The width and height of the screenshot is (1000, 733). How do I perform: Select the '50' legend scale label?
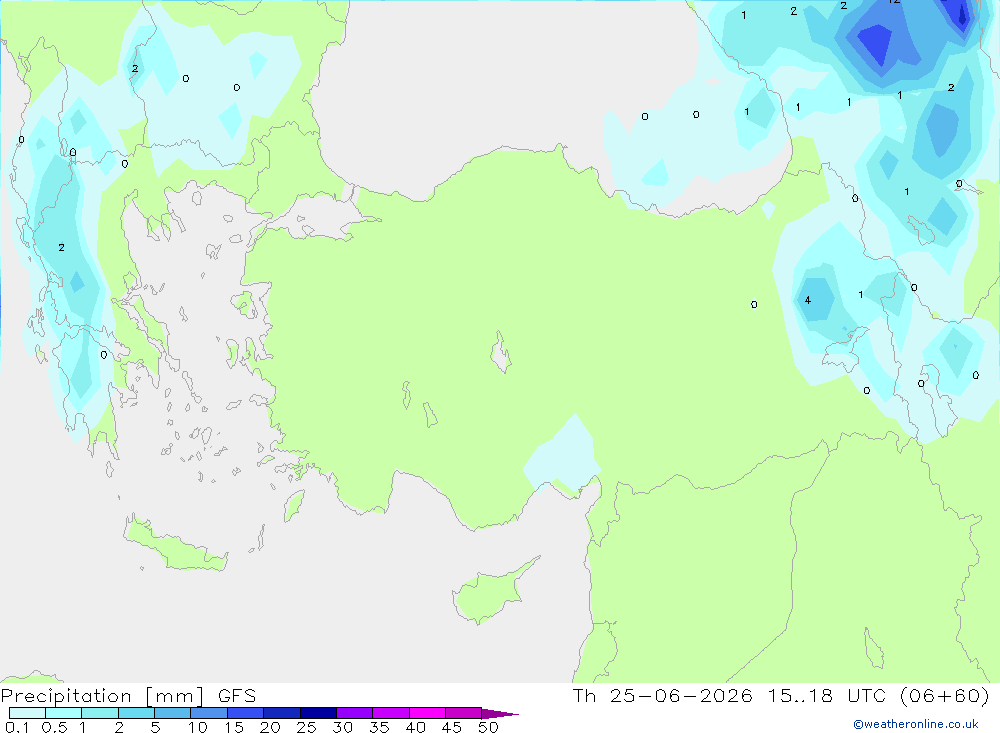(488, 727)
